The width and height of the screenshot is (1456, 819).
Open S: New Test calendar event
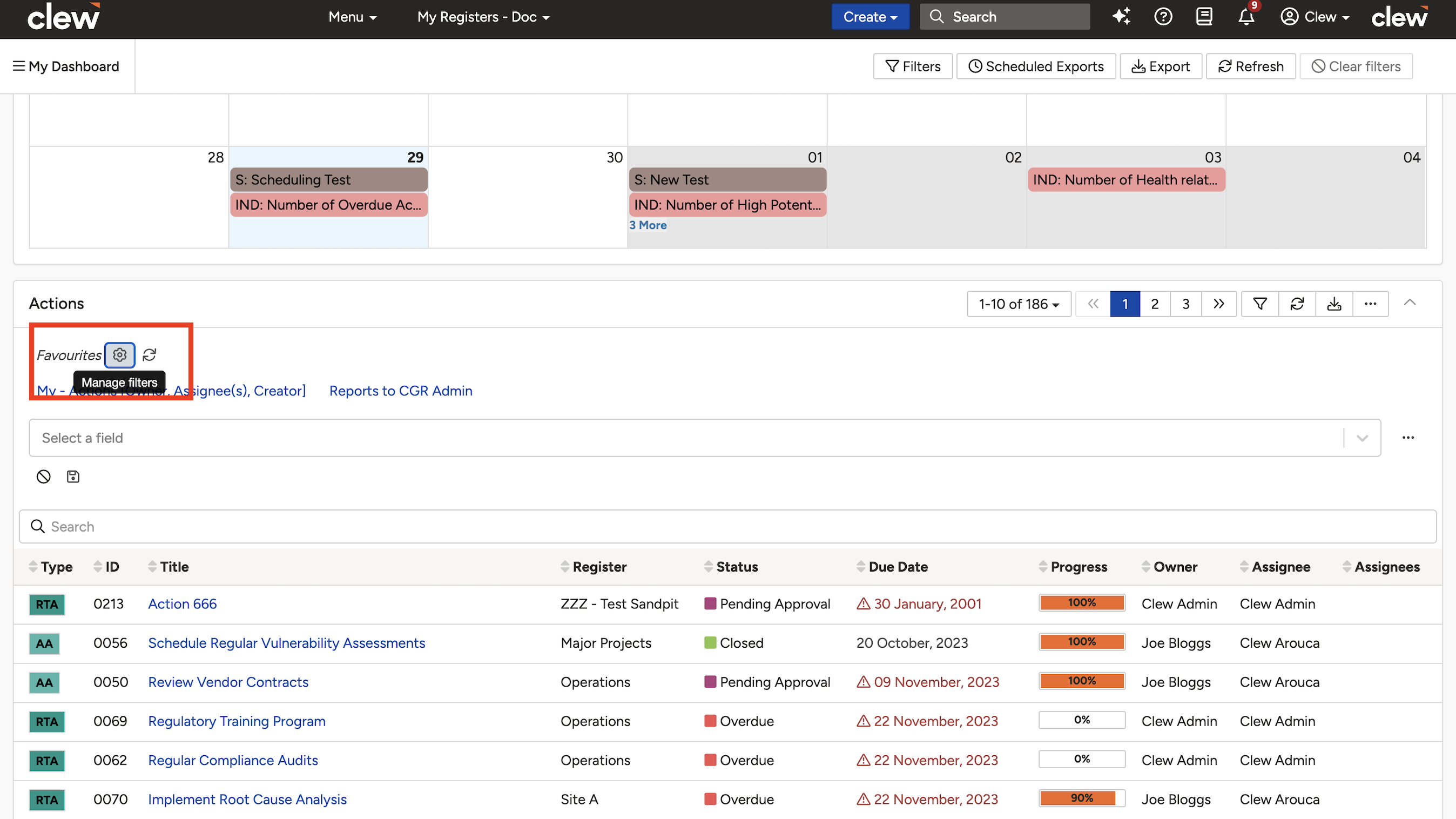(727, 180)
